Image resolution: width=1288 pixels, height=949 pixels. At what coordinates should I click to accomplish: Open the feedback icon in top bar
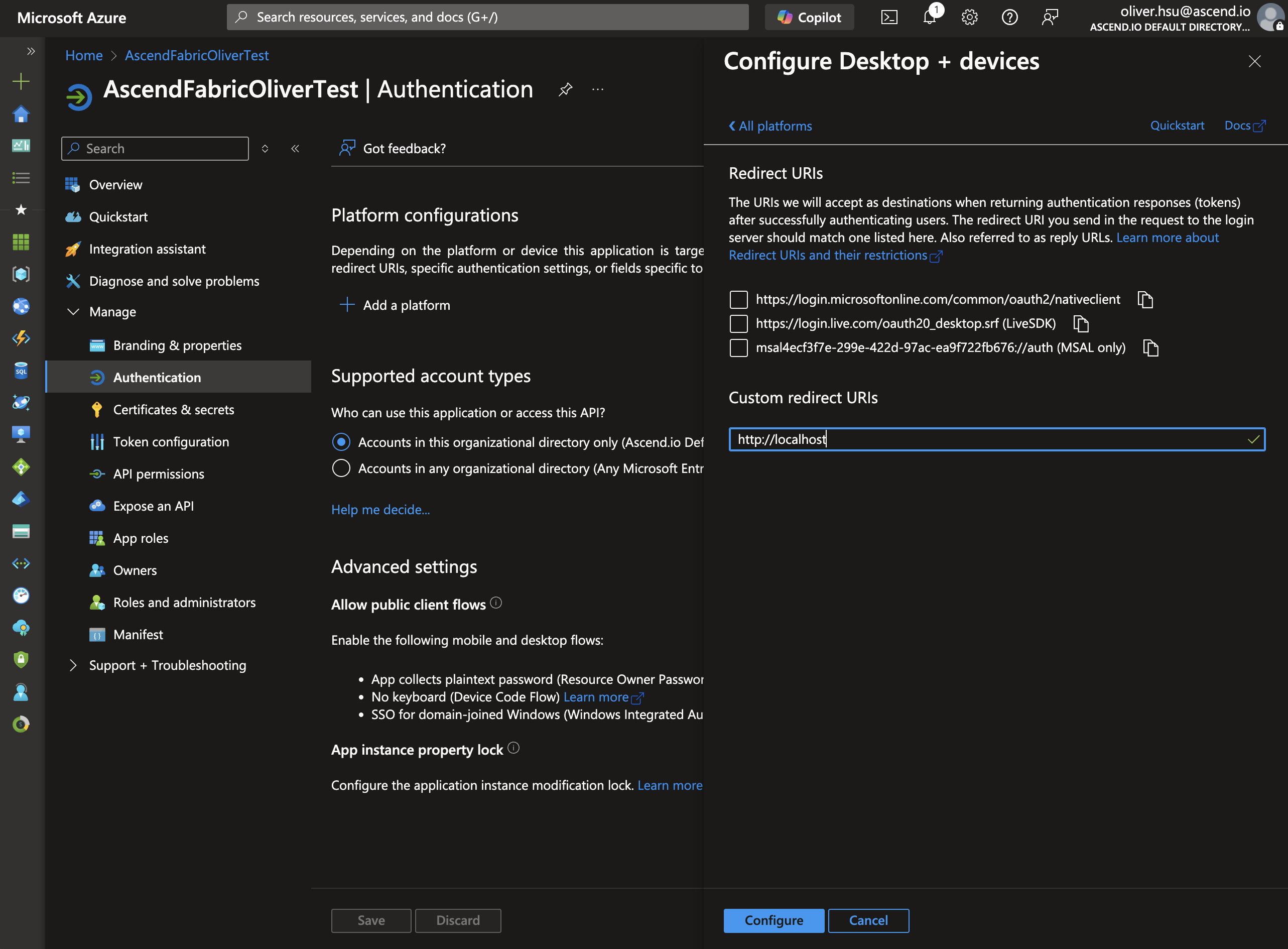pos(1050,17)
